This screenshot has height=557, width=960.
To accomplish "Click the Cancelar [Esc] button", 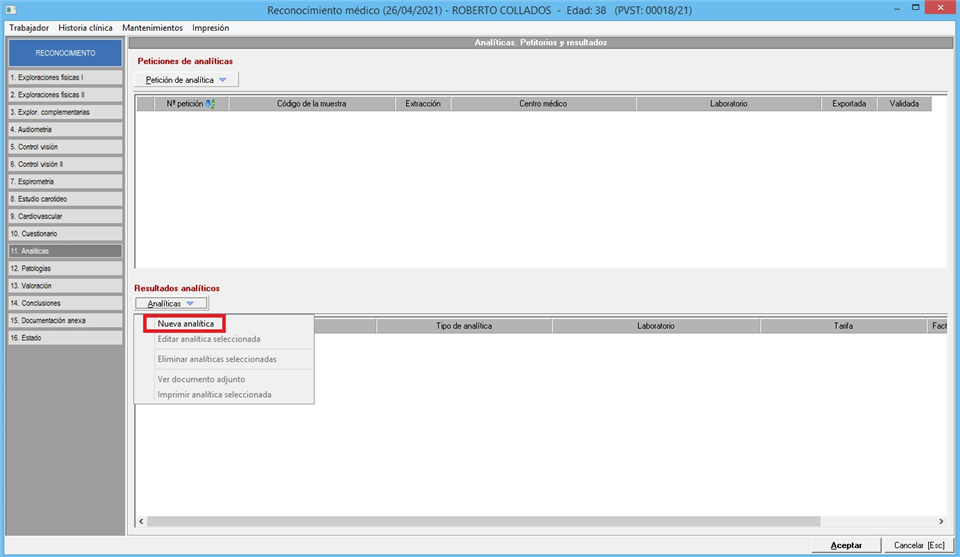I will (916, 546).
